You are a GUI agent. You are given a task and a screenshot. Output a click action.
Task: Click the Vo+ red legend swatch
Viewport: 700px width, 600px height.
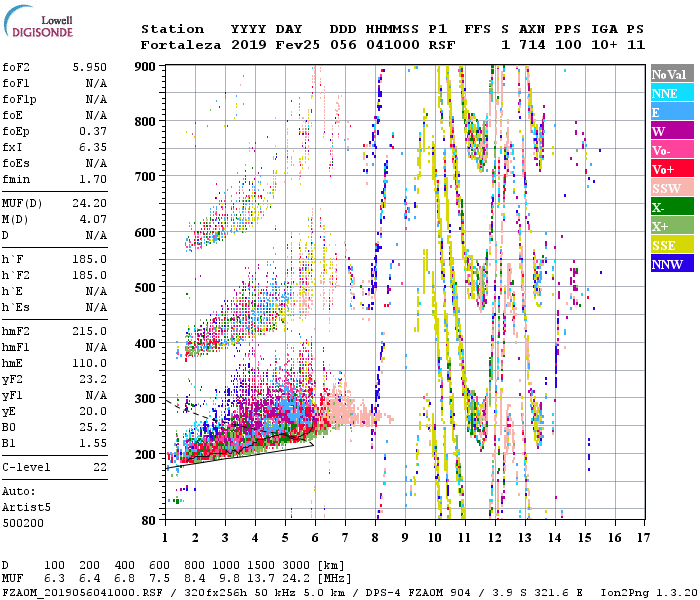672,169
